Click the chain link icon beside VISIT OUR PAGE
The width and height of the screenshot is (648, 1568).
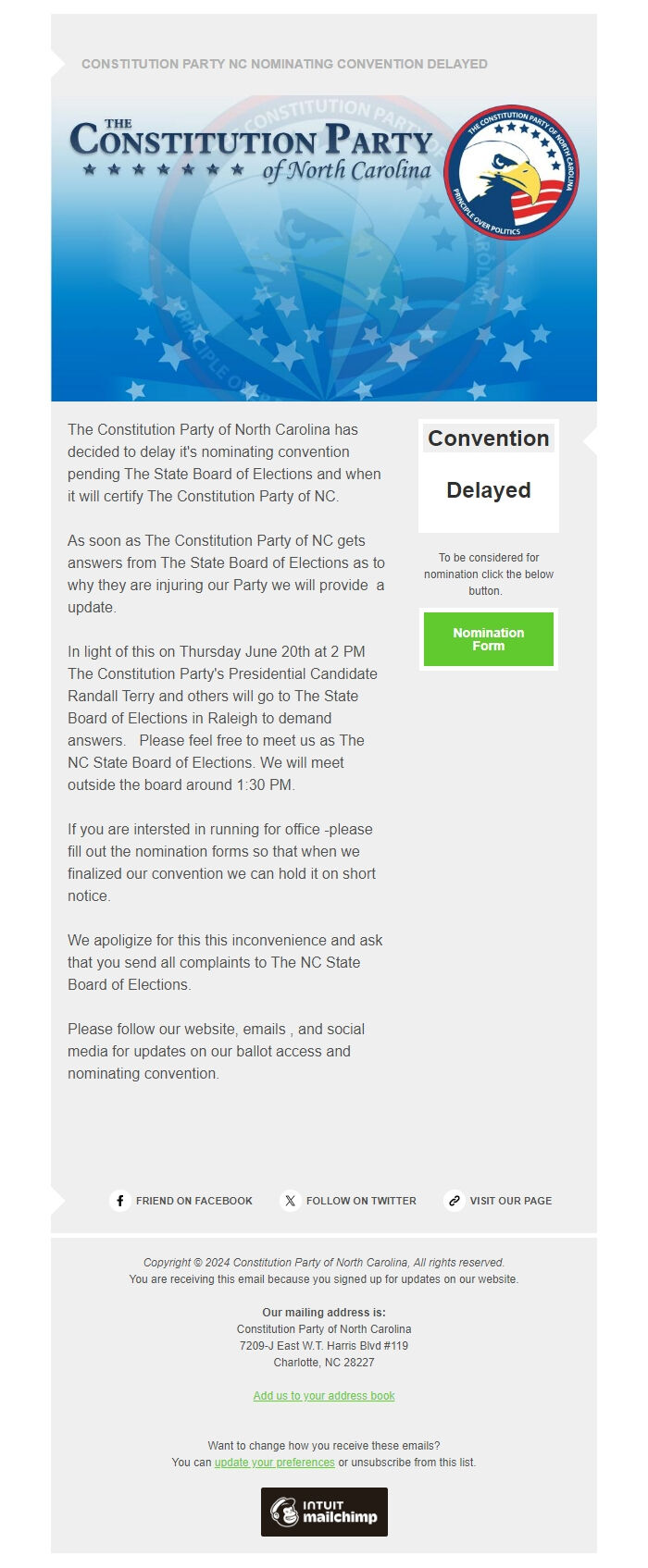click(453, 1201)
